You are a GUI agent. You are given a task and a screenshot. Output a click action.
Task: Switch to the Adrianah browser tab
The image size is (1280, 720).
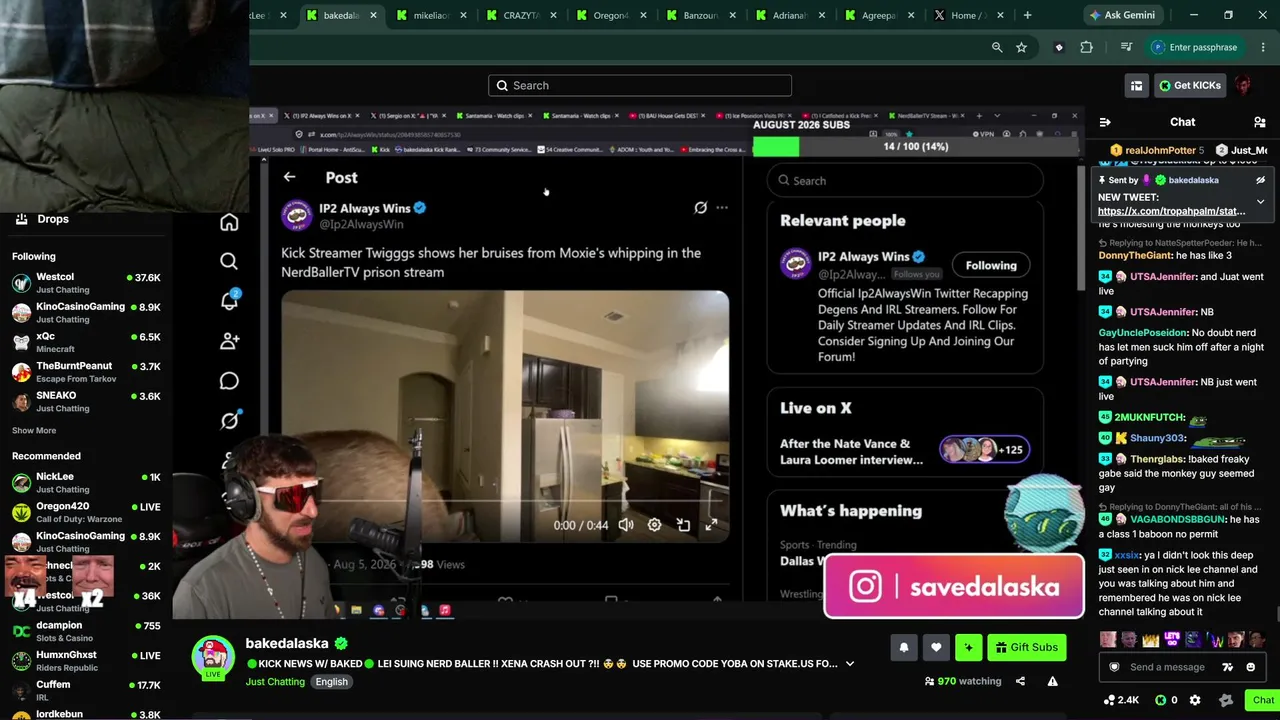click(x=790, y=15)
